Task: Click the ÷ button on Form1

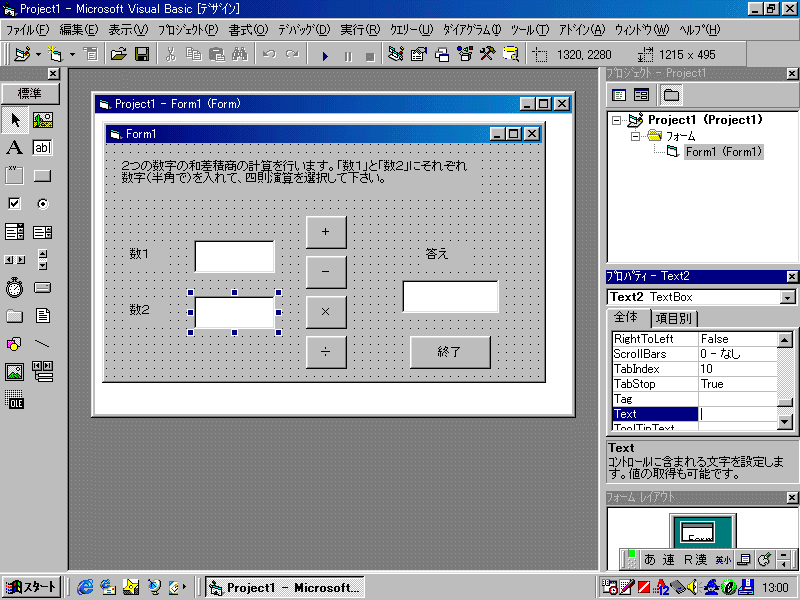Action: tap(326, 352)
